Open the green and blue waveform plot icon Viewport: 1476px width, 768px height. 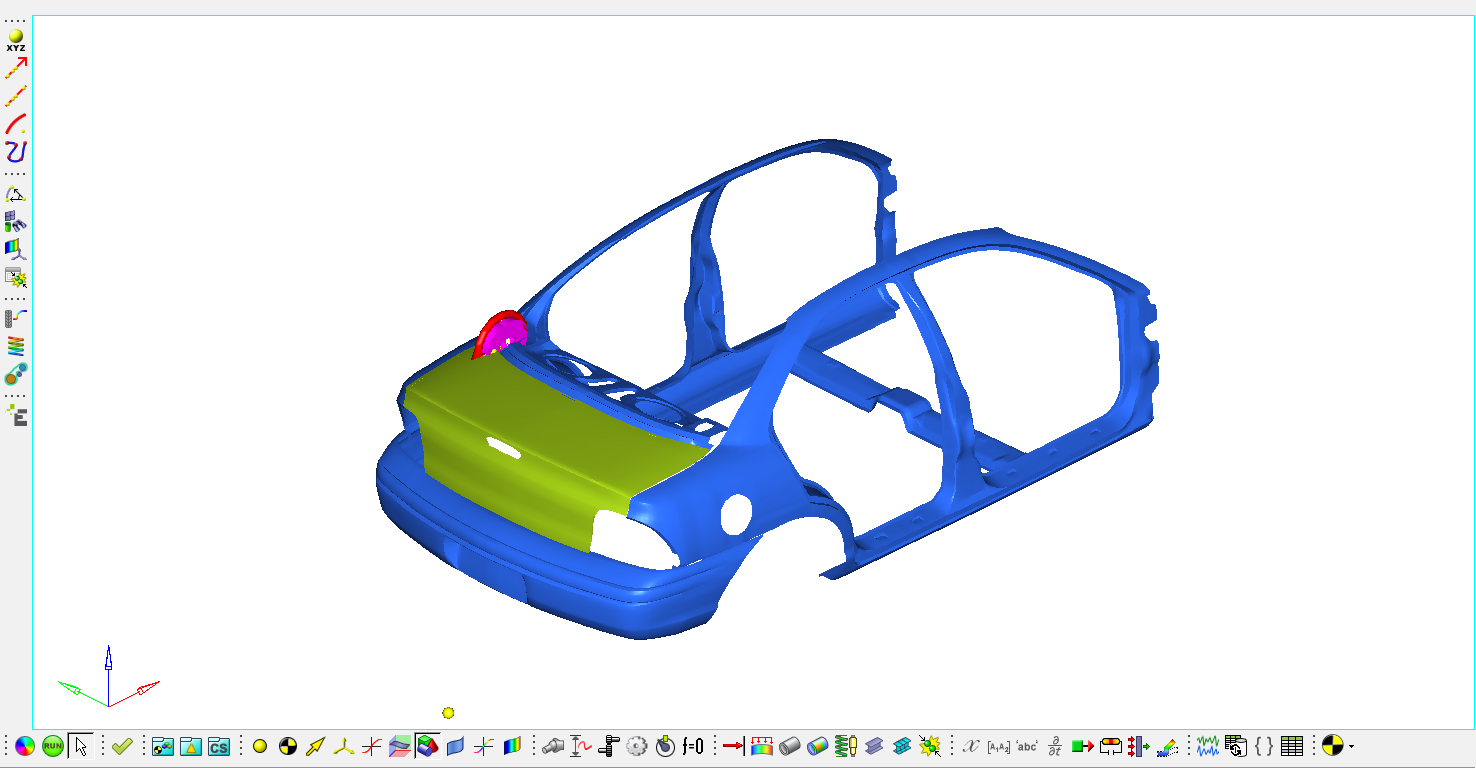coord(1208,746)
